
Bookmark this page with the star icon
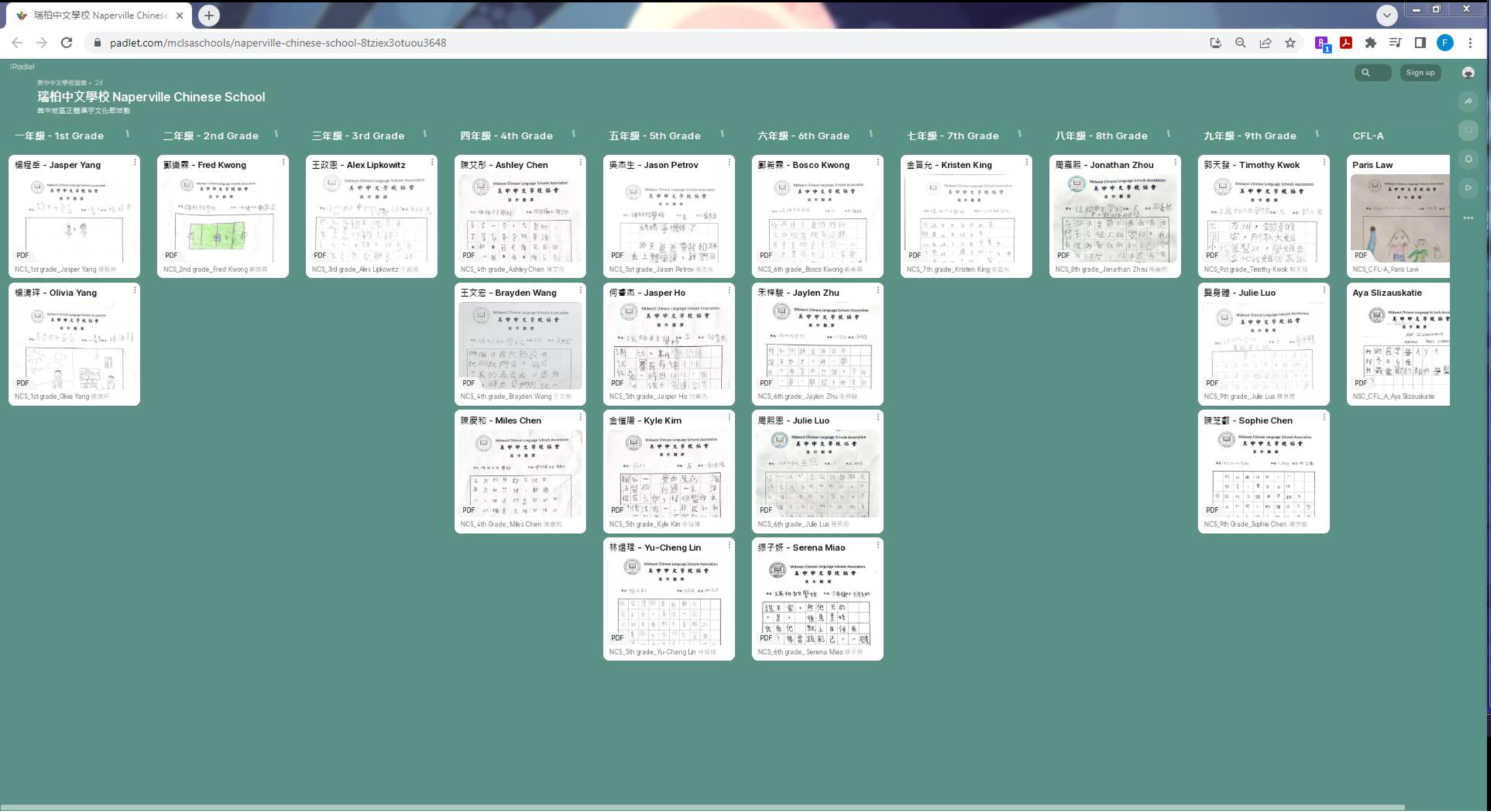1290,43
